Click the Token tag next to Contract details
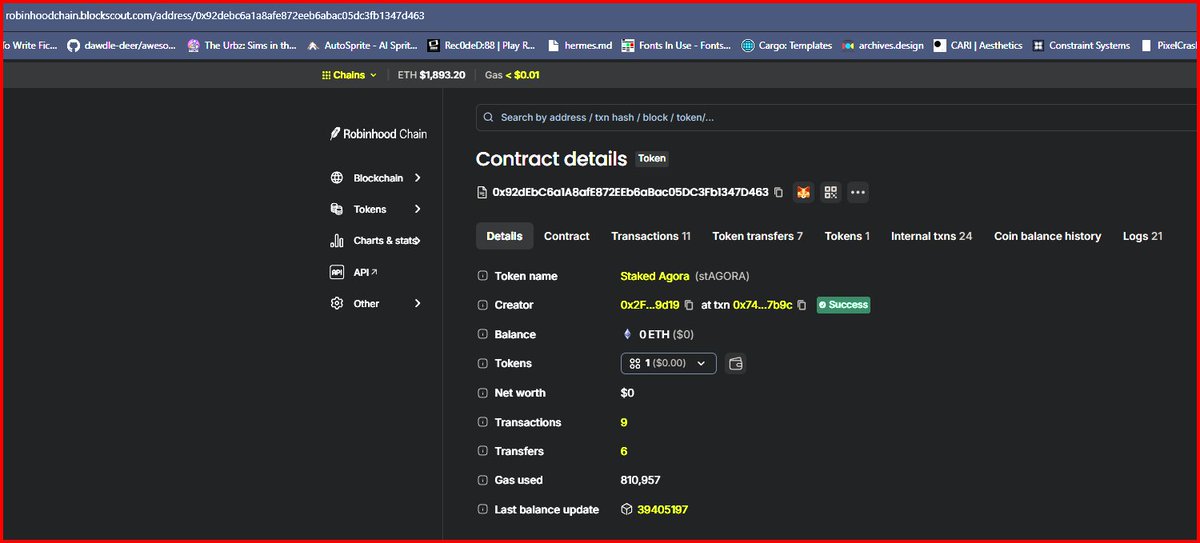Screen dimensions: 1200x543 [652, 158]
